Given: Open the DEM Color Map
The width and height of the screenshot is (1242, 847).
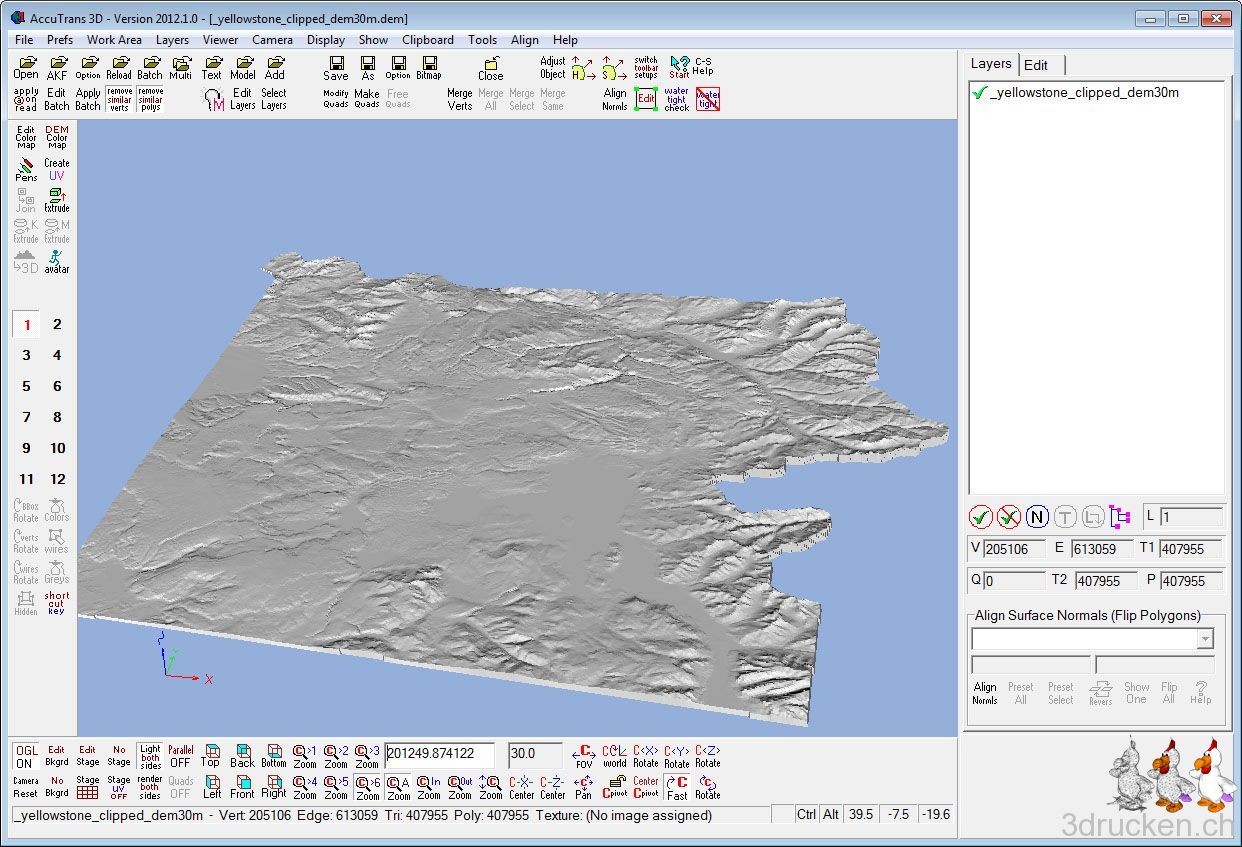Looking at the screenshot, I should pos(57,137).
